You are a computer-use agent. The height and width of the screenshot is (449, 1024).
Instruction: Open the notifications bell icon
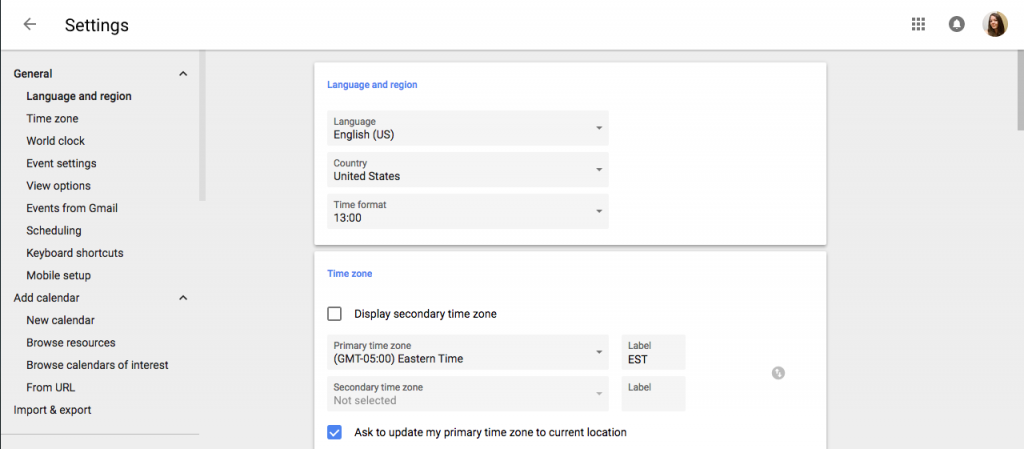pyautogui.click(x=956, y=25)
